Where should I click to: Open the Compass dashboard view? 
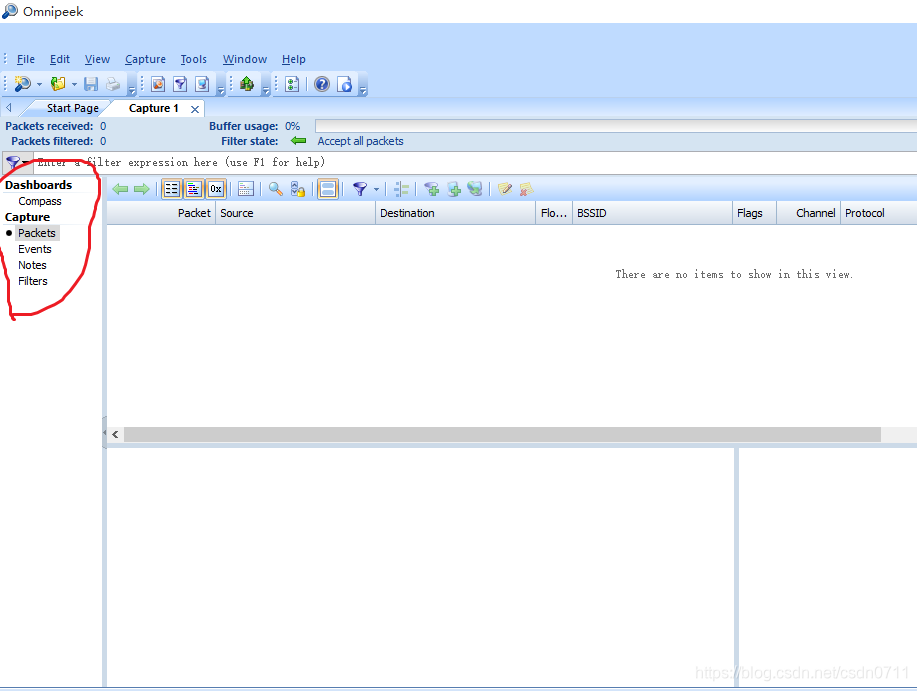pos(40,201)
